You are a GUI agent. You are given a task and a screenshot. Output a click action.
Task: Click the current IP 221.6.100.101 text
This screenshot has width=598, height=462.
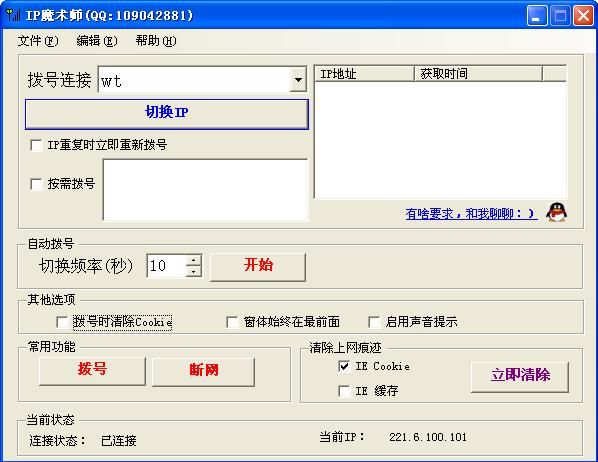point(428,437)
